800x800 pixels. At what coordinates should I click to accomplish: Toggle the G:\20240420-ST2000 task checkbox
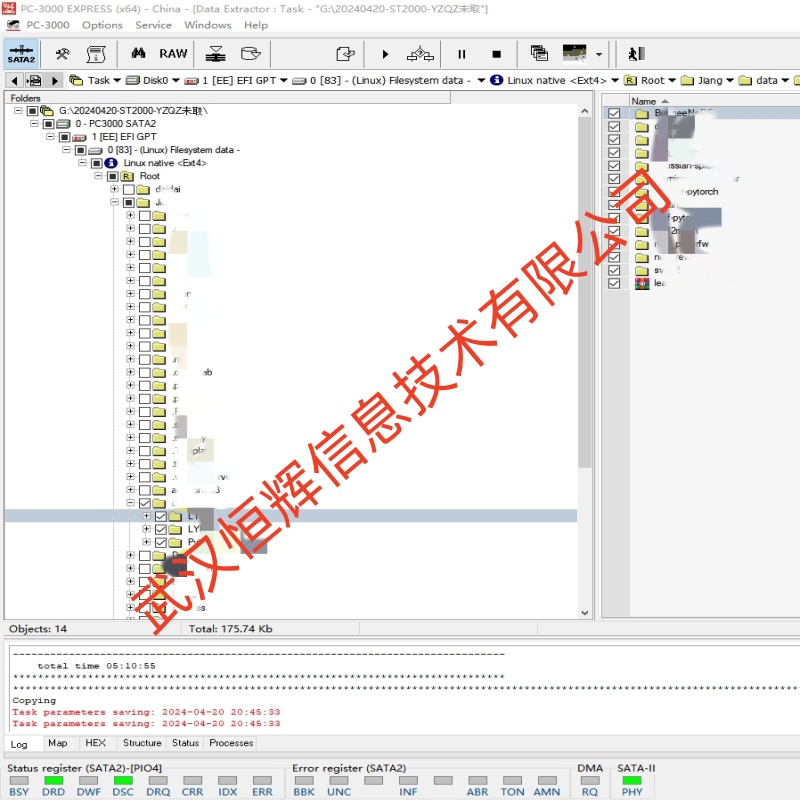tap(32, 111)
